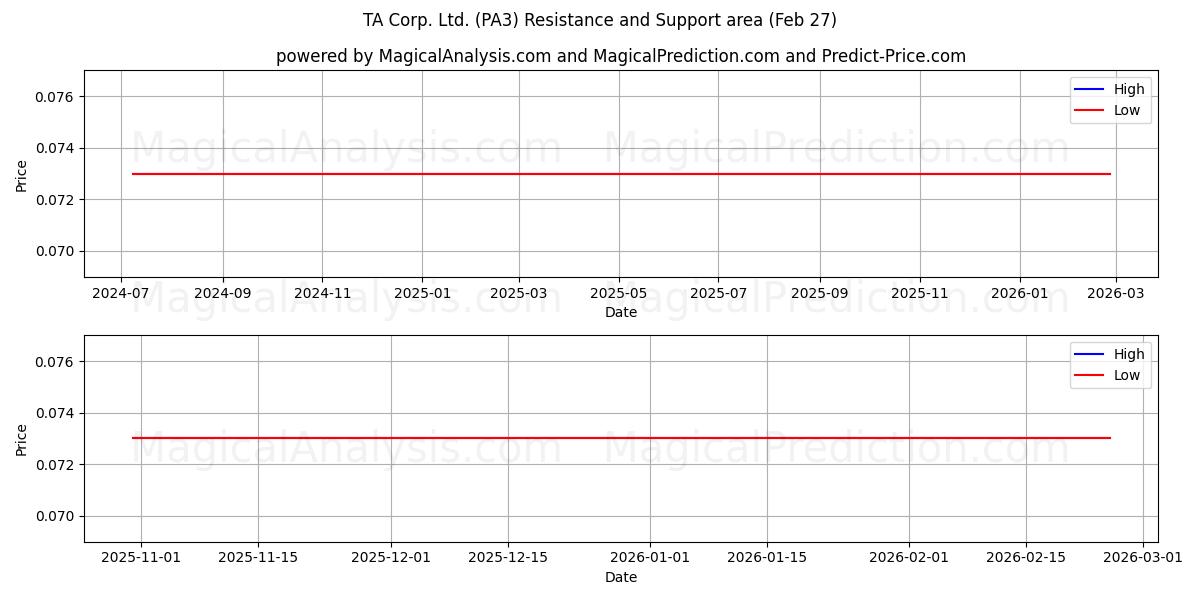Click the 'Date' x-axis label of the bottom chart

tap(621, 577)
